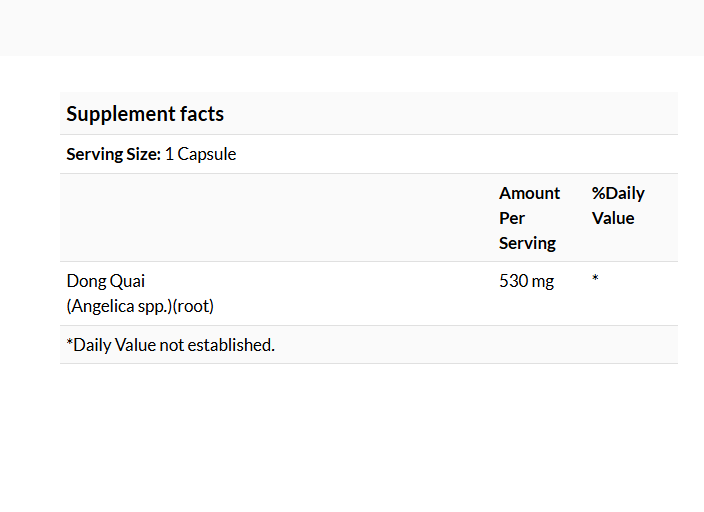
Task: Click the %Daily Value column header
Action: (x=618, y=206)
